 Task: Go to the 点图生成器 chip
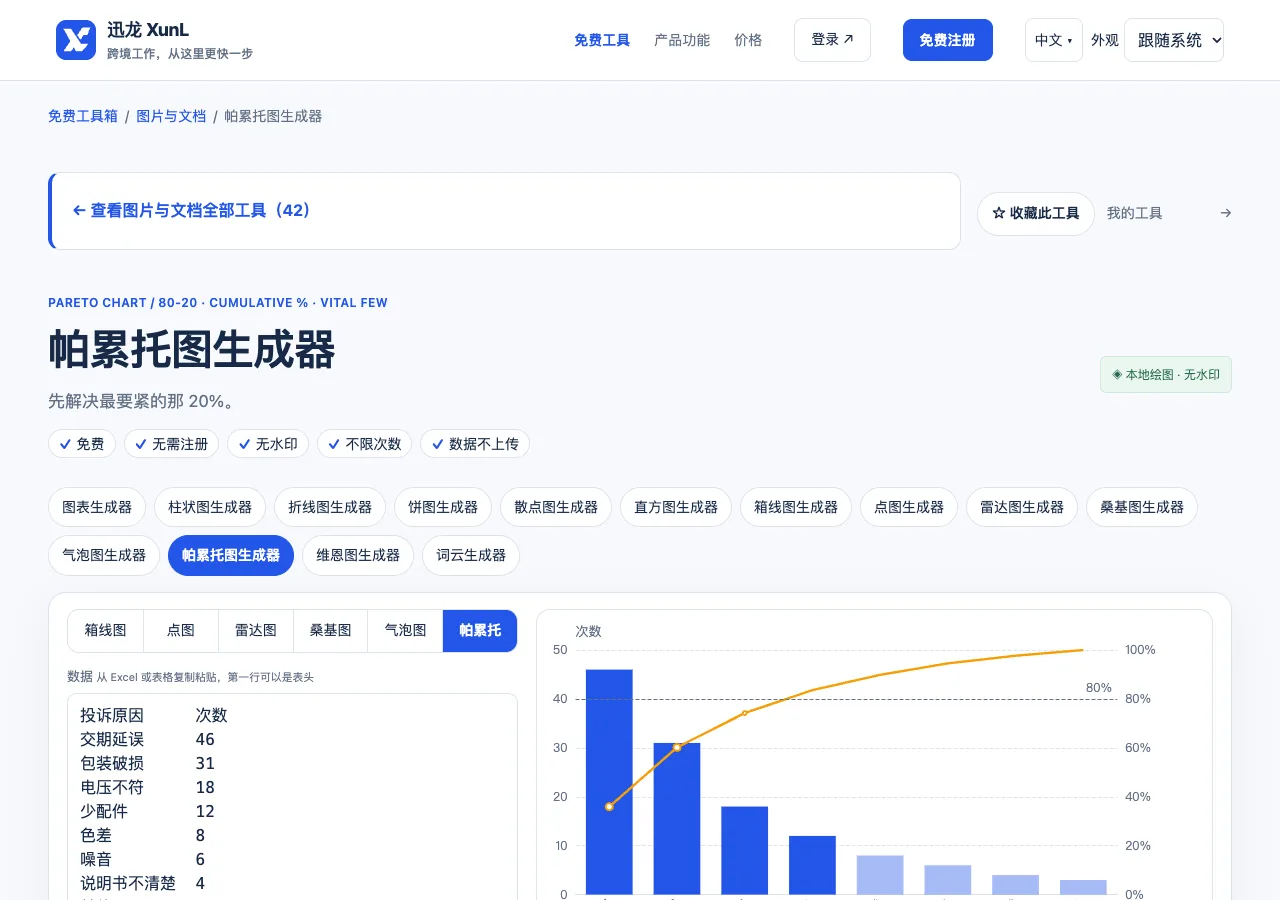[909, 507]
